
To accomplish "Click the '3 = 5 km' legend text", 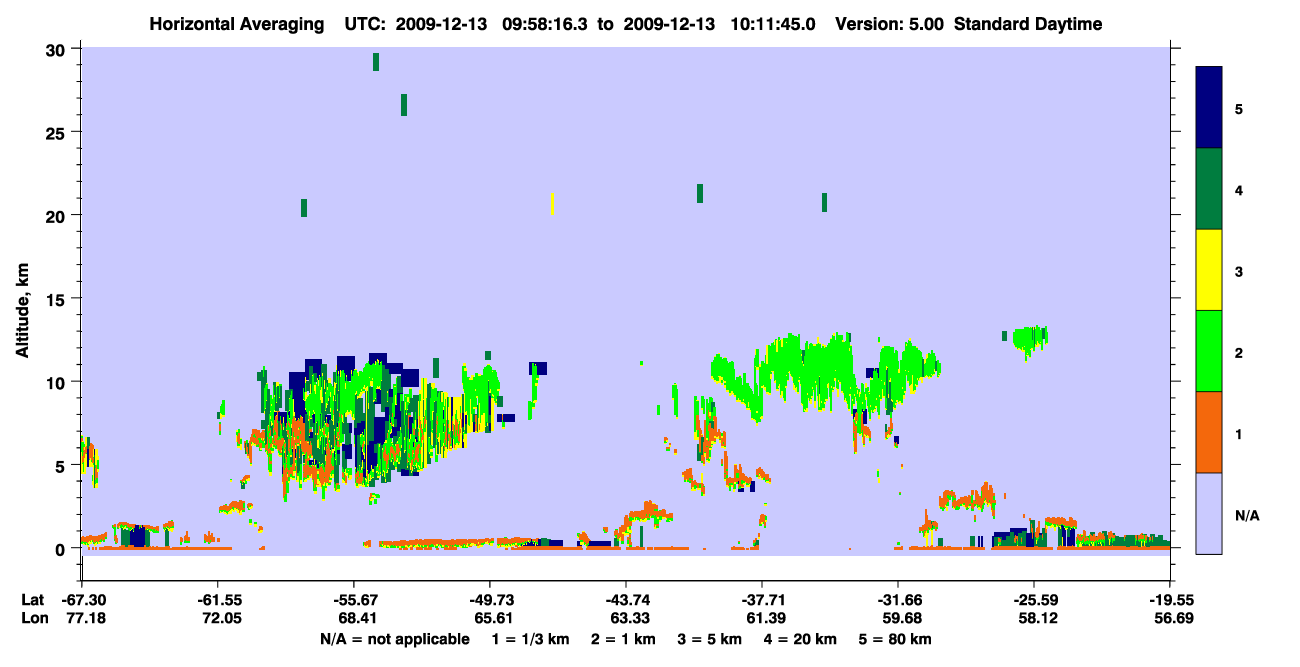I will (709, 639).
